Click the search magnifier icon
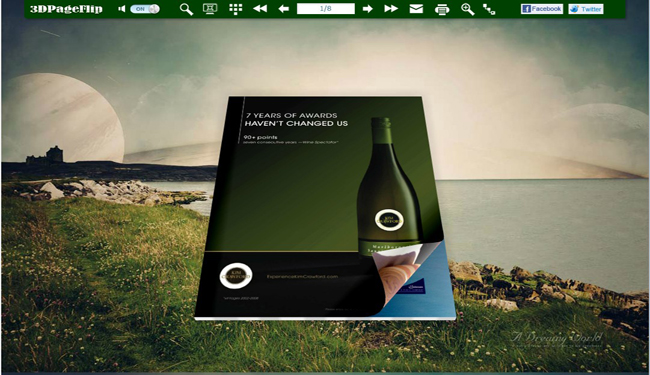Image resolution: width=650 pixels, height=375 pixels. pos(186,9)
